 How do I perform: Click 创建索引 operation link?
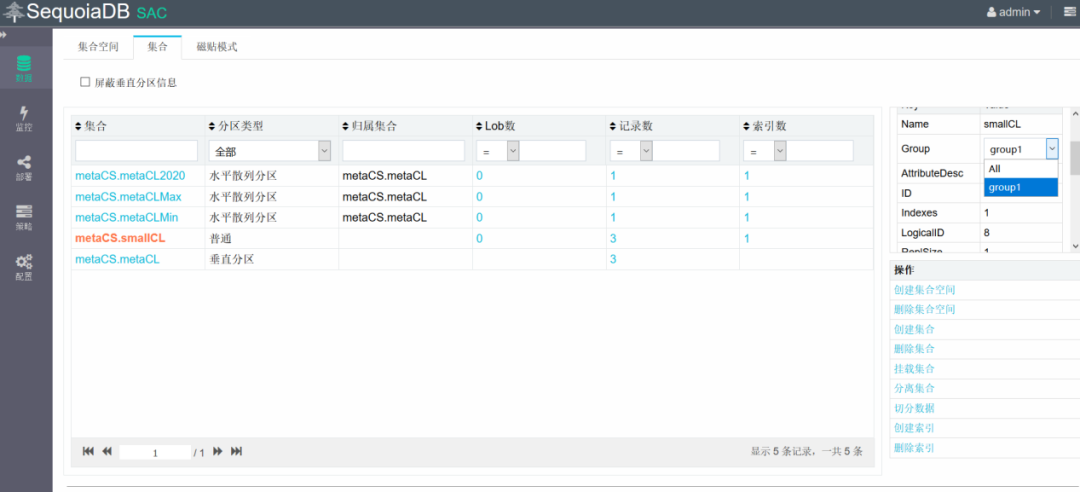pyautogui.click(x=914, y=429)
